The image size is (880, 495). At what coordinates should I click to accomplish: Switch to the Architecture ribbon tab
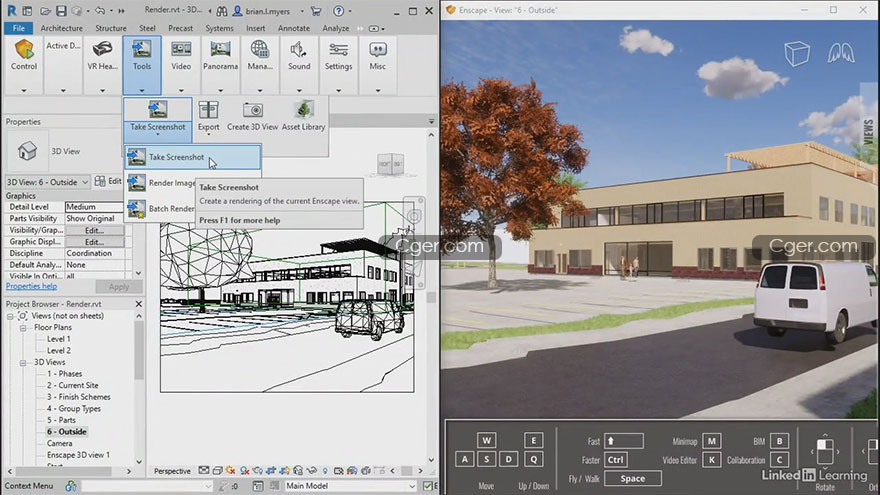[62, 28]
